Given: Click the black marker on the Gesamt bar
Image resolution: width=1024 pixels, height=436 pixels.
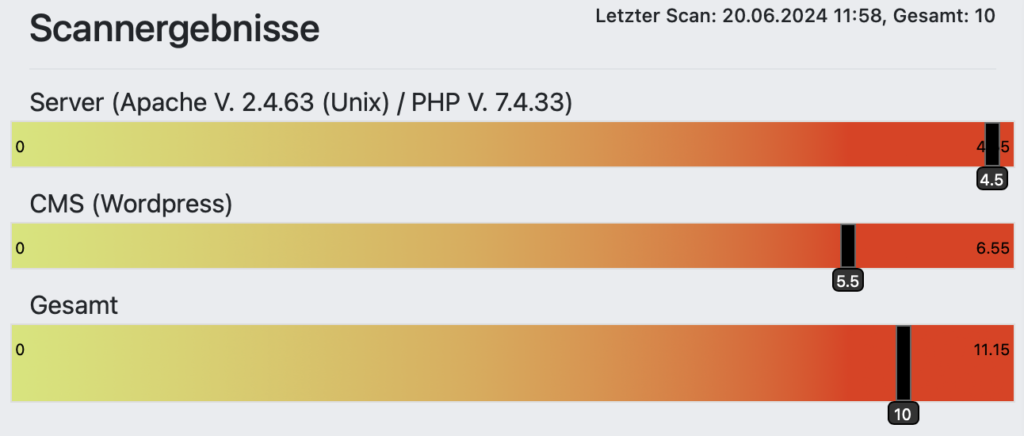Looking at the screenshot, I should pos(904,362).
